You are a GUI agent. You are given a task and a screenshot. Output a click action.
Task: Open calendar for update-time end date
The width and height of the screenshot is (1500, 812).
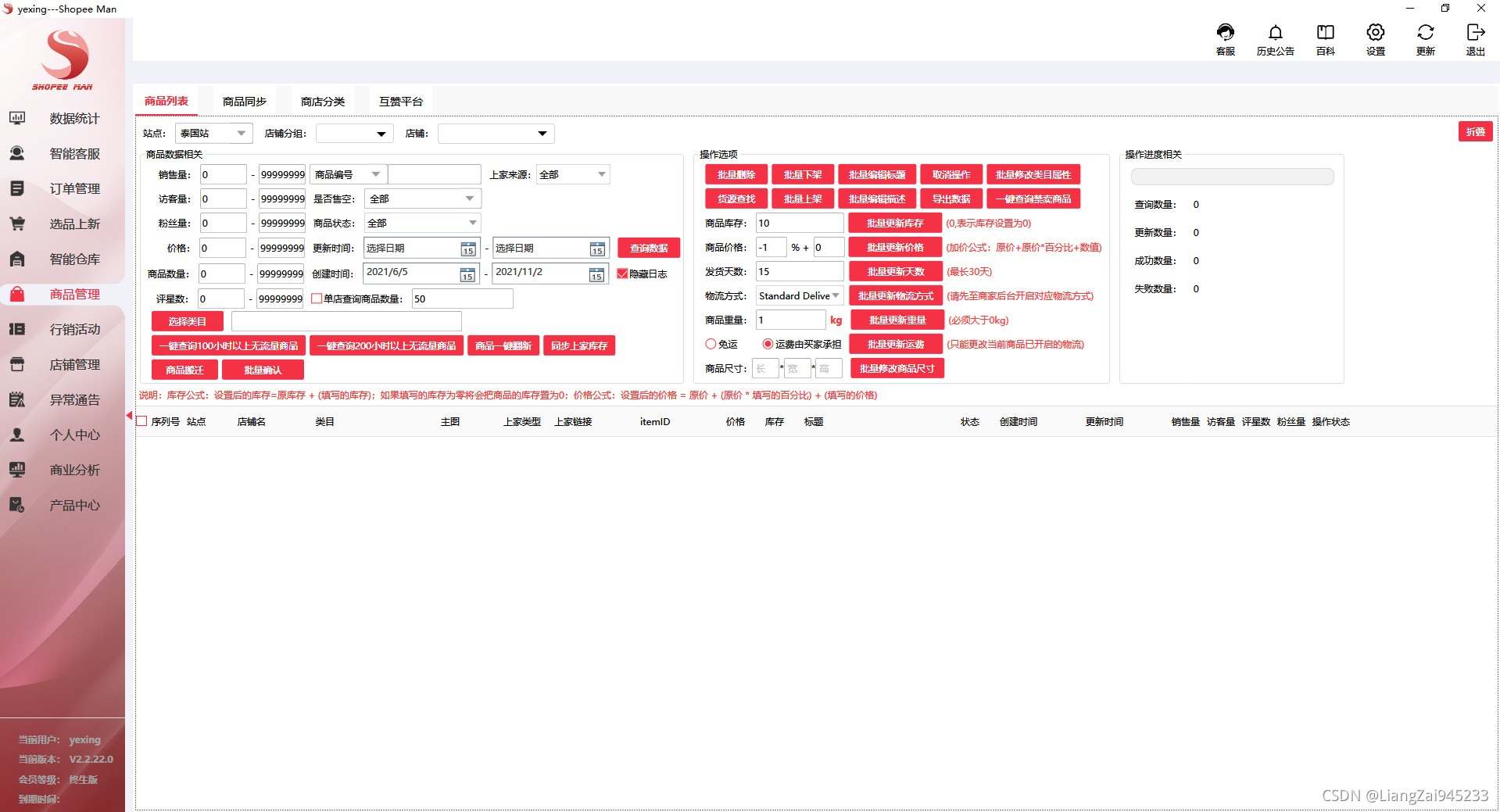[597, 249]
